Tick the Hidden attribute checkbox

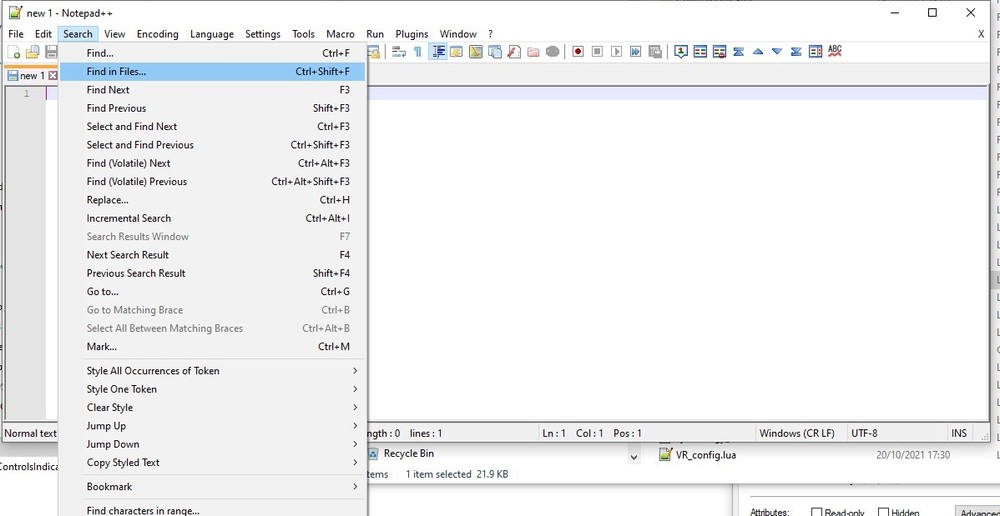[883, 512]
